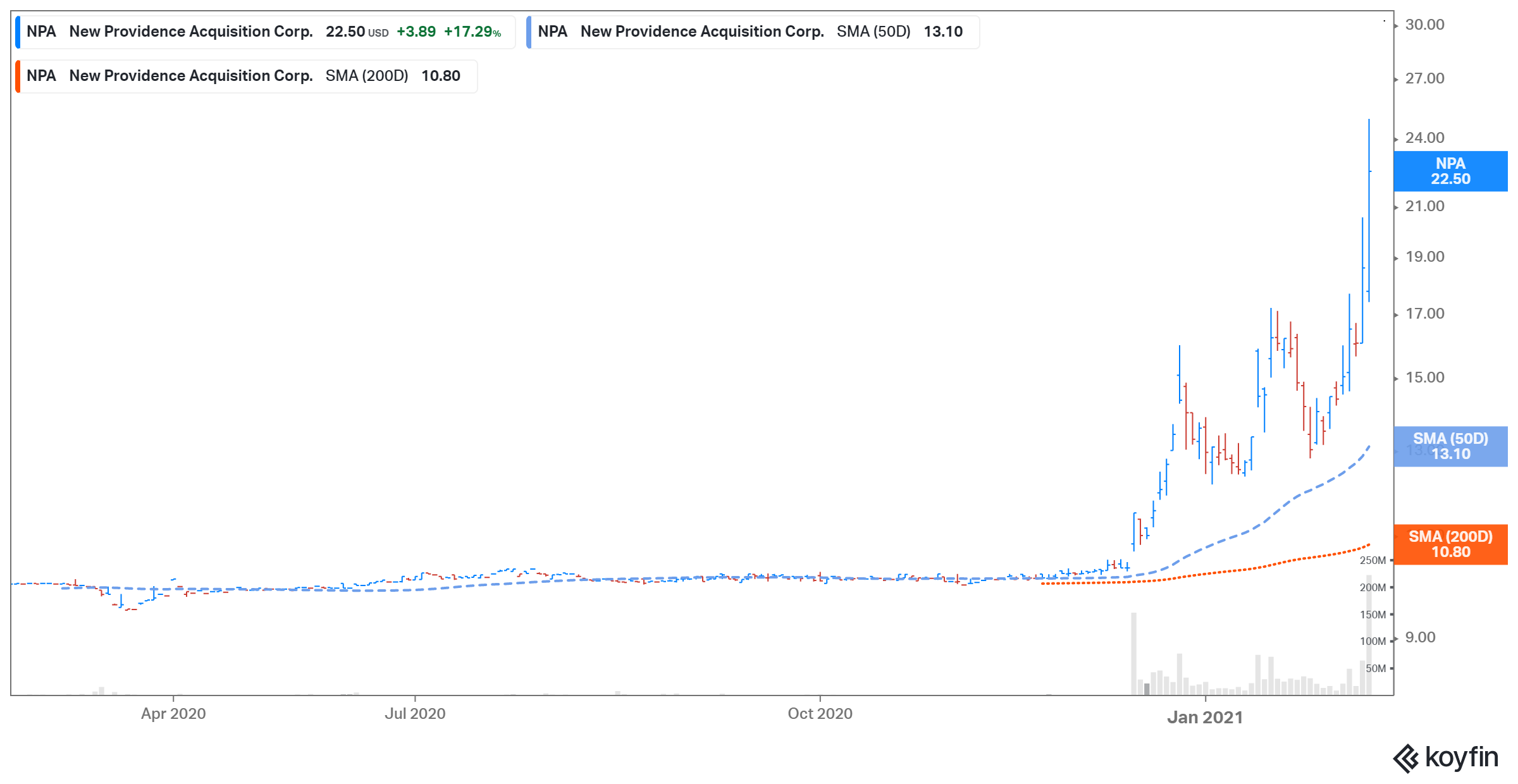This screenshot has height=784, width=1518.
Task: Click the latest price bar reaching 24.00
Action: [x=1369, y=210]
